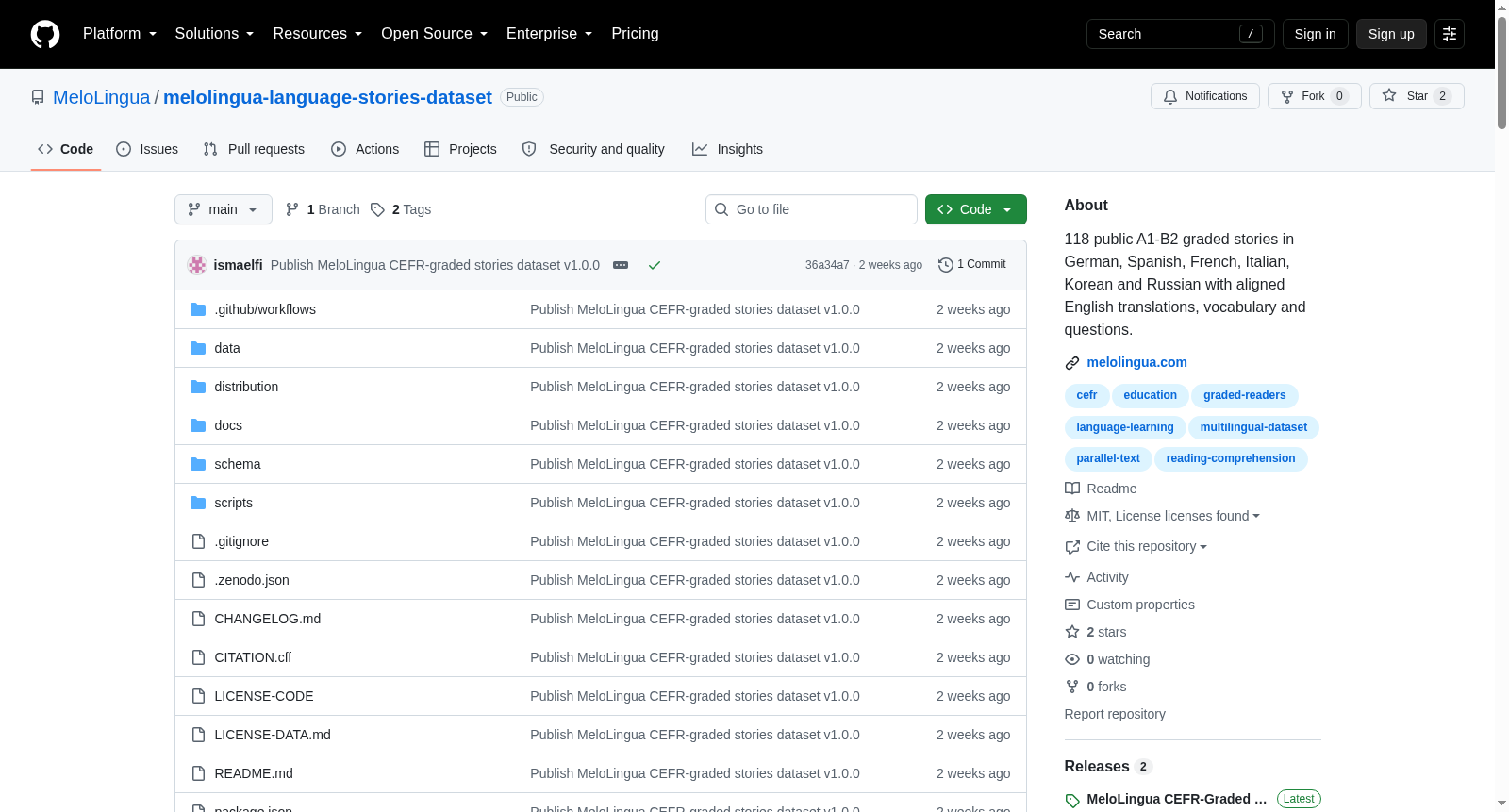Click the link icon beside melolingua.com
Viewport: 1509px width, 812px height.
pyautogui.click(x=1072, y=363)
